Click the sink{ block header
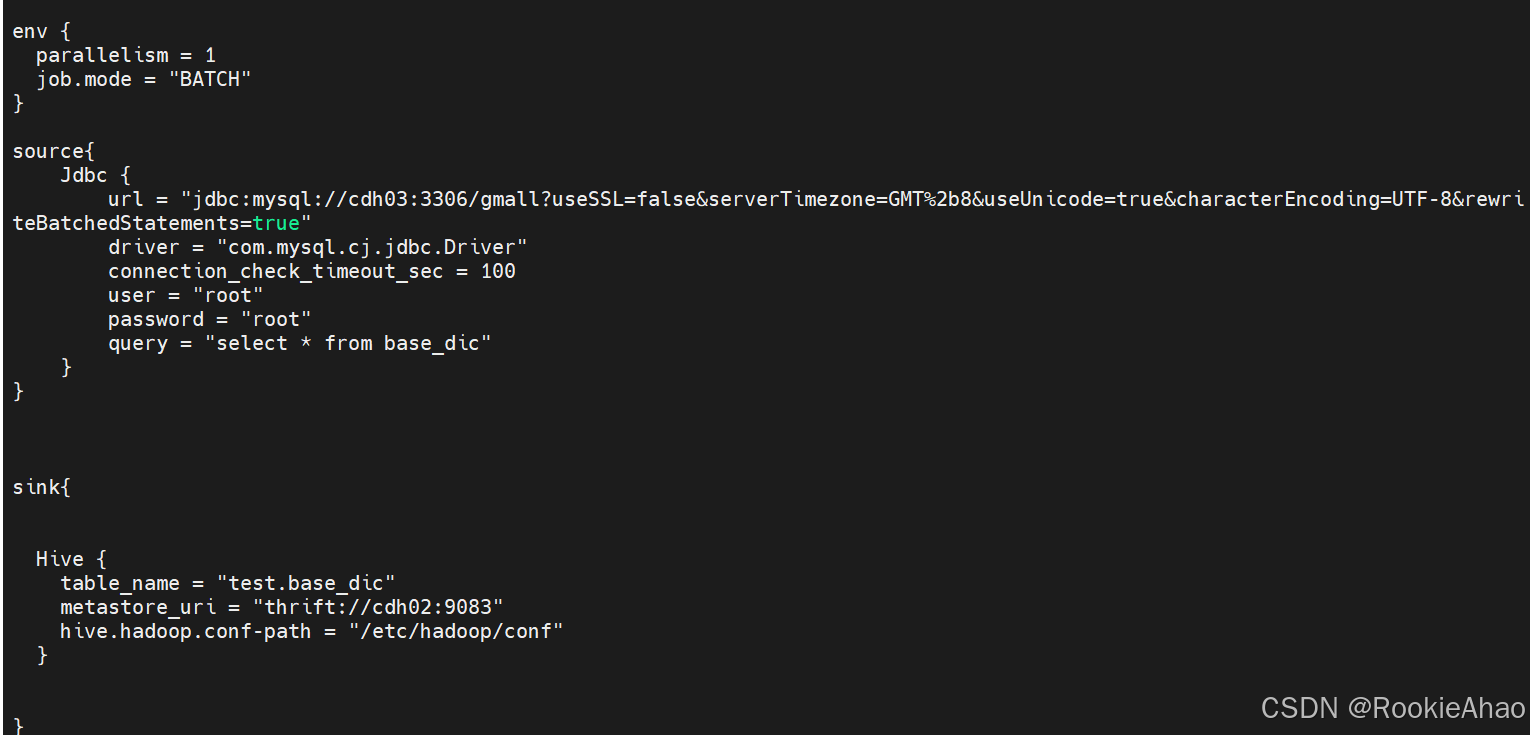 point(41,487)
